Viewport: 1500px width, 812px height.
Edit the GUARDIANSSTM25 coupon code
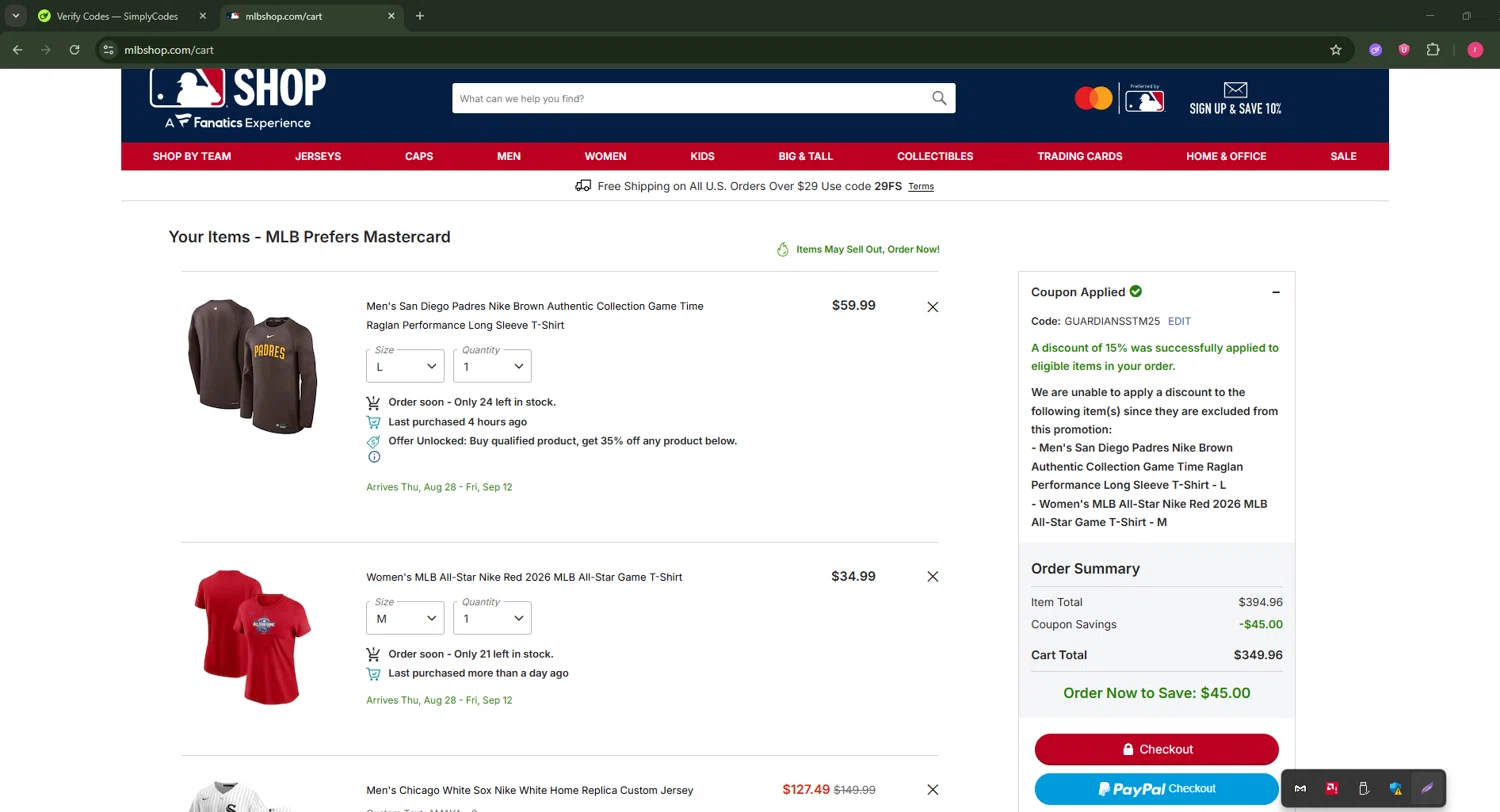tap(1179, 321)
